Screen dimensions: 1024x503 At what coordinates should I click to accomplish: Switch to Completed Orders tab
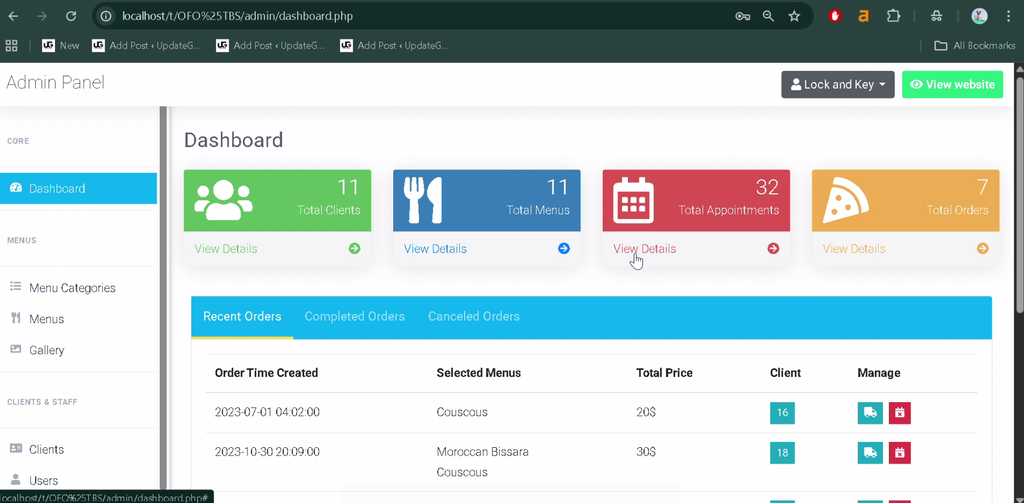[355, 317]
